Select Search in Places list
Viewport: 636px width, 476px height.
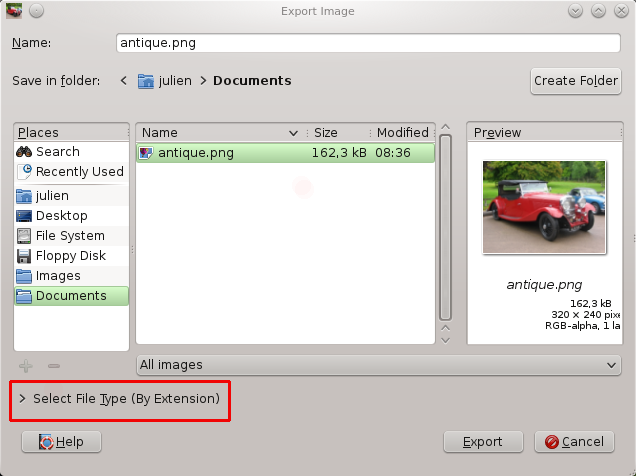click(71, 152)
